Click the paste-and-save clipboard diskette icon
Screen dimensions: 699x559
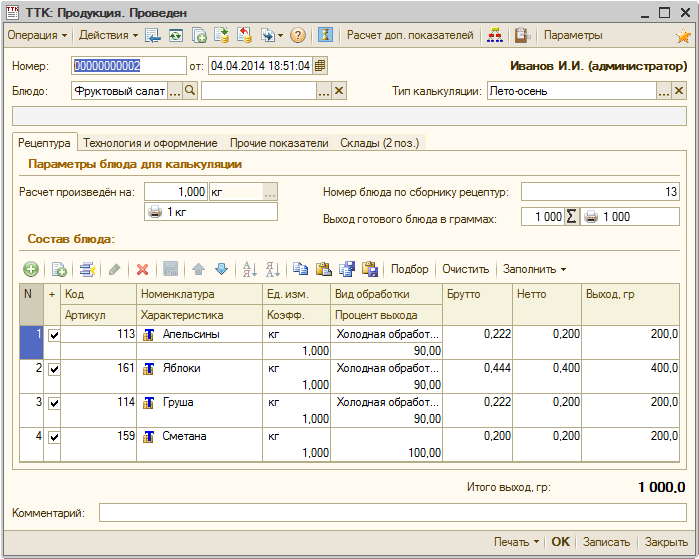(370, 269)
